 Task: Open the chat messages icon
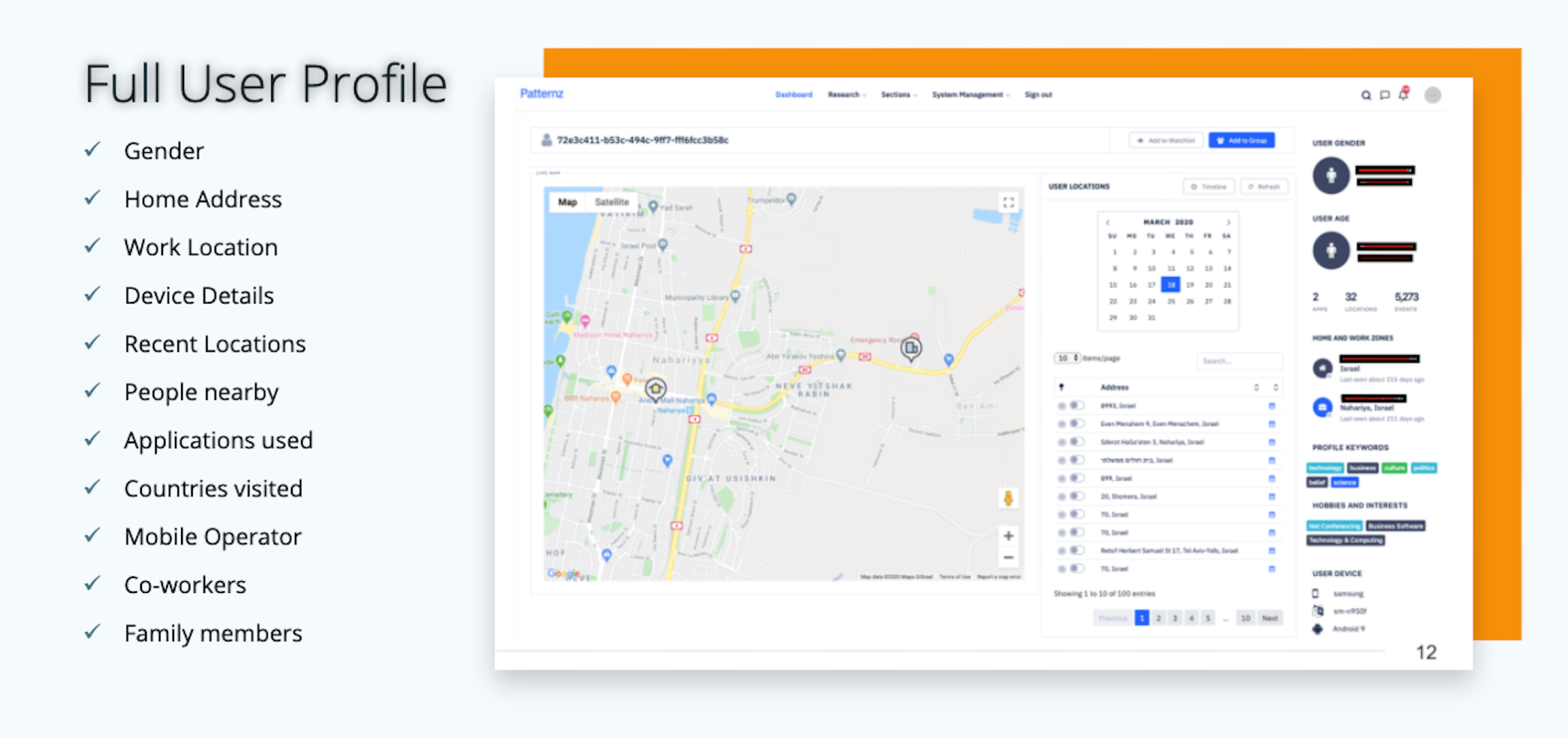tap(1385, 96)
